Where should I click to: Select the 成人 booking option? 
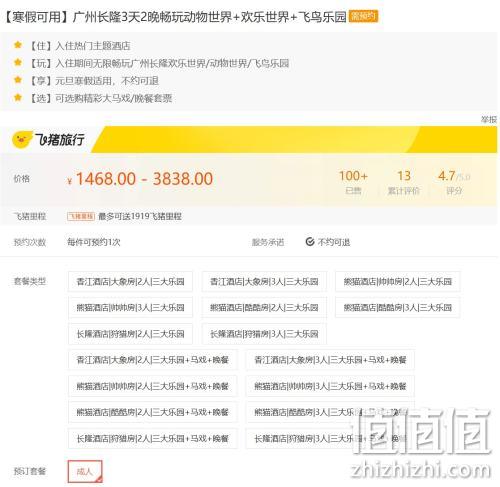point(85,471)
